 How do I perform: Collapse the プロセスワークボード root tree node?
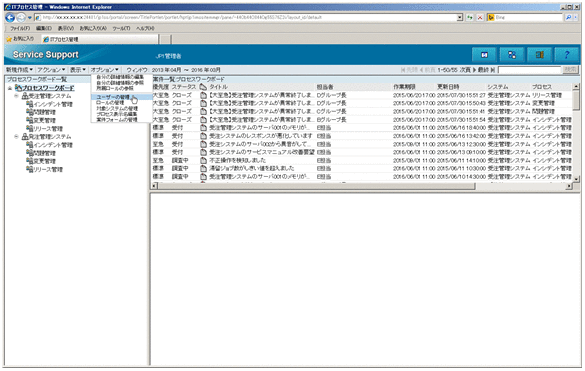[x=10, y=88]
